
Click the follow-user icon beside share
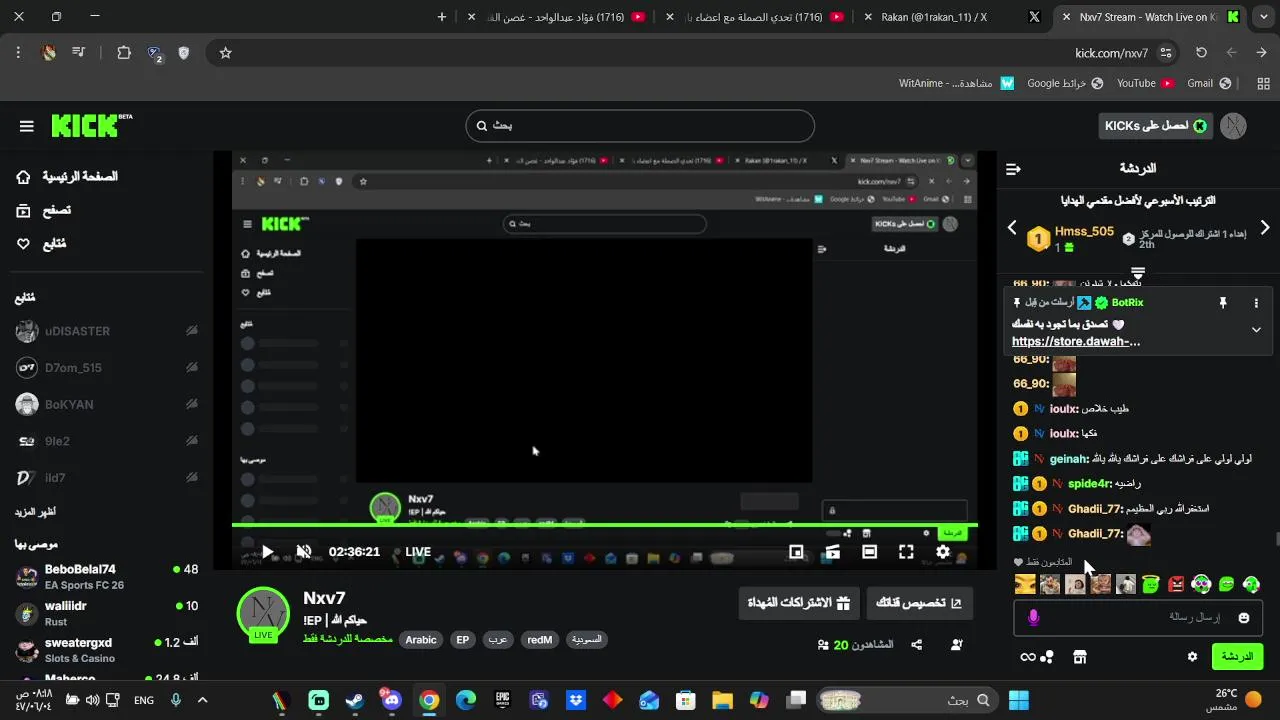(957, 645)
